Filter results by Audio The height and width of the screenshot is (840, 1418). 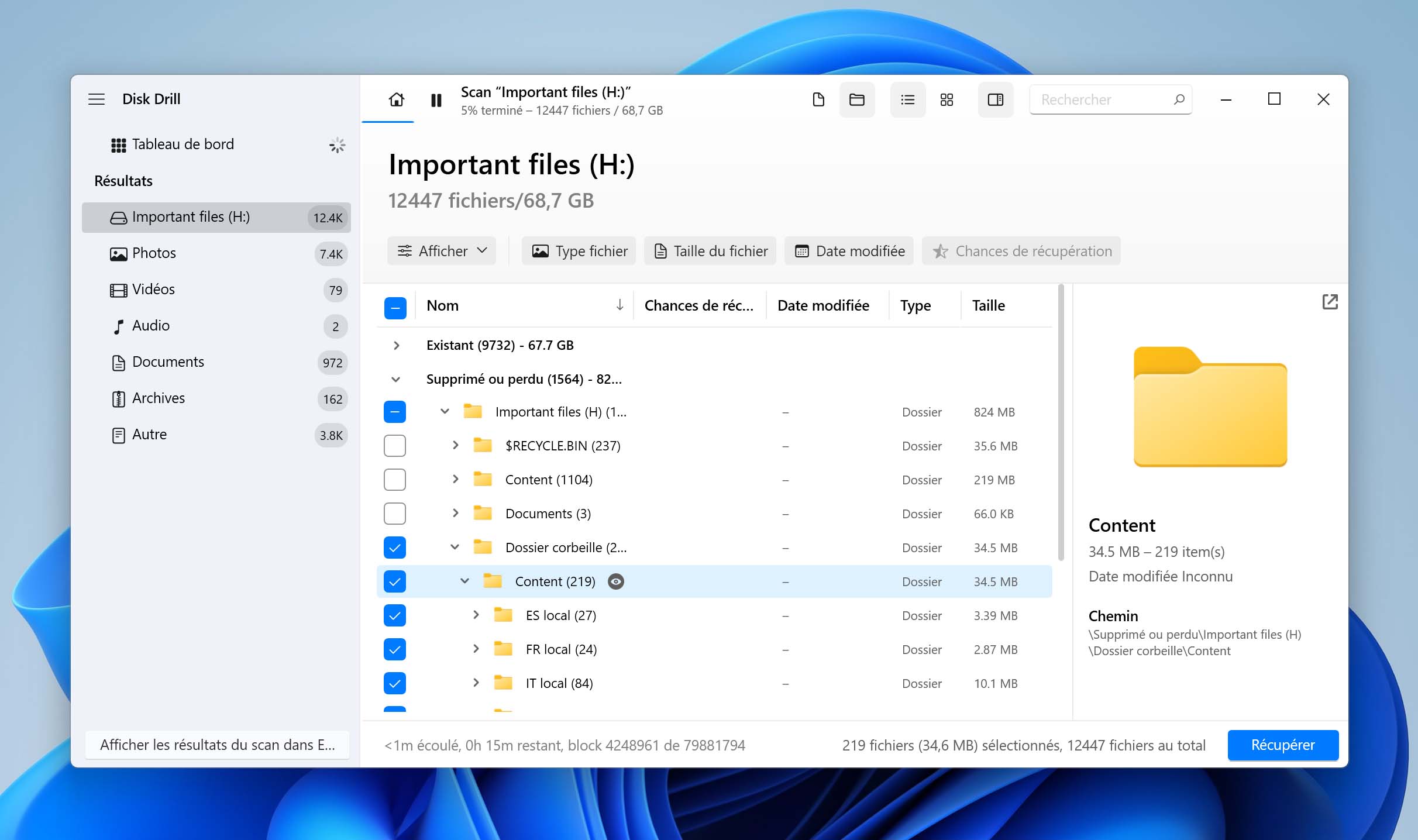pyautogui.click(x=216, y=326)
